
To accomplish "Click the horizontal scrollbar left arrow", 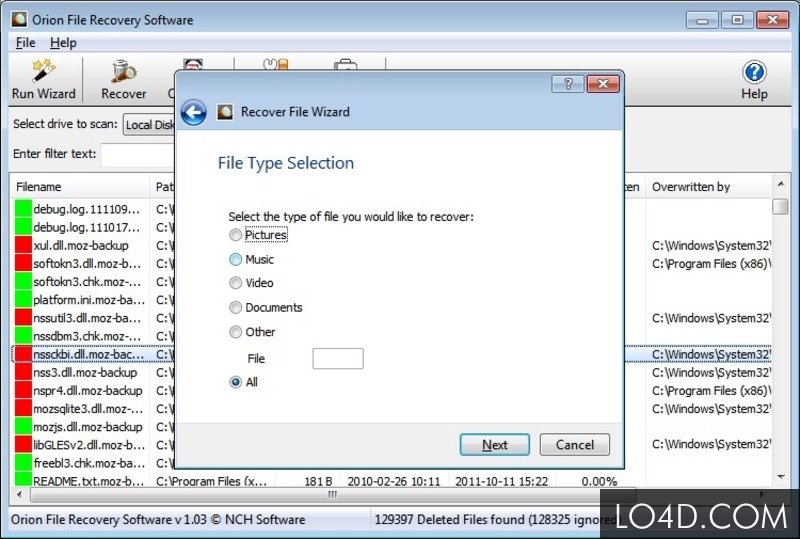I will pos(19,494).
